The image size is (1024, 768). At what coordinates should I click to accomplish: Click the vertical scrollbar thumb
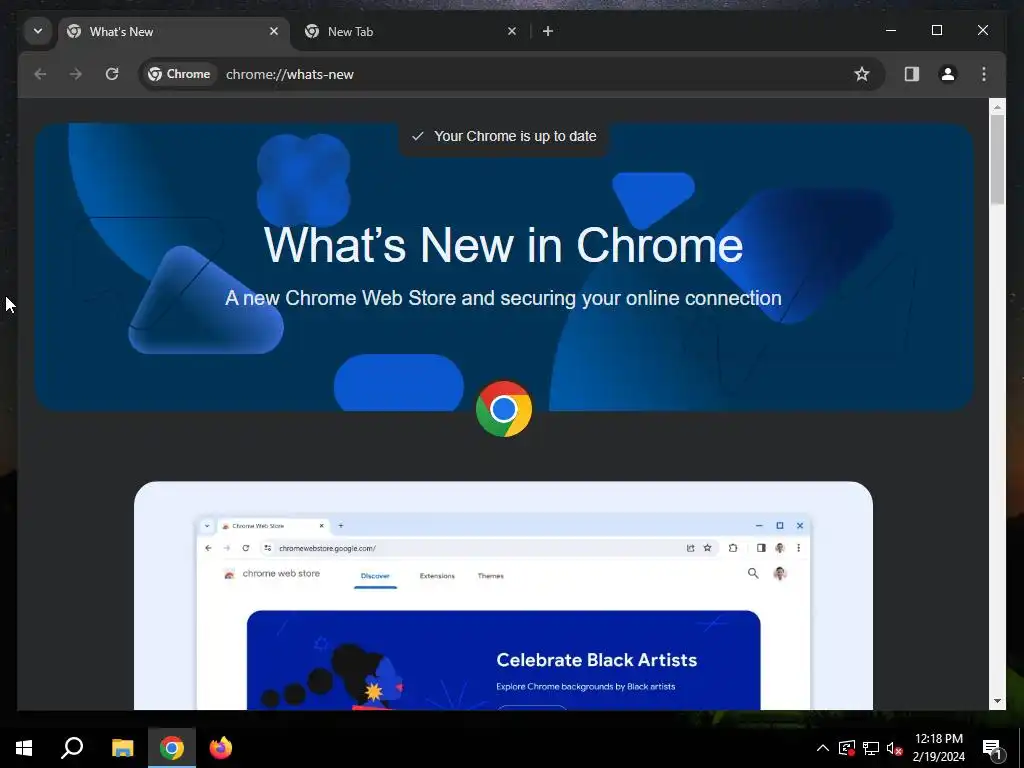997,159
